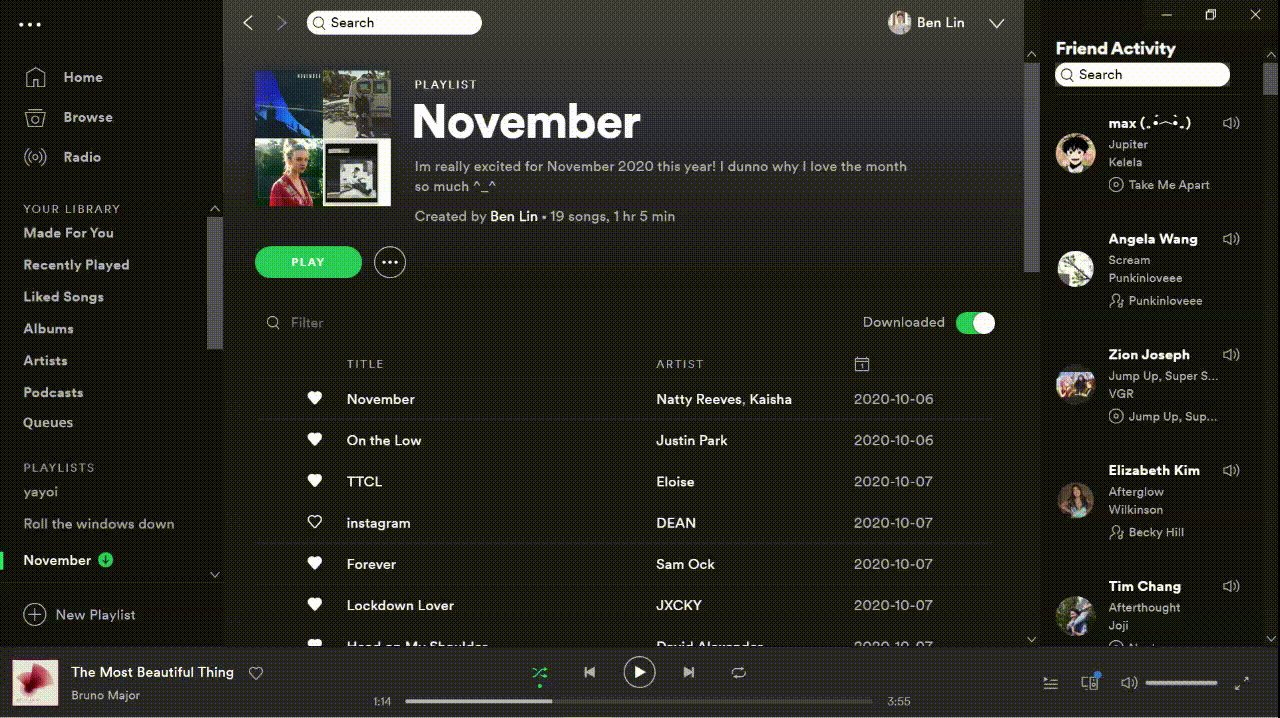Open Queues in library
1280x718 pixels.
point(48,423)
